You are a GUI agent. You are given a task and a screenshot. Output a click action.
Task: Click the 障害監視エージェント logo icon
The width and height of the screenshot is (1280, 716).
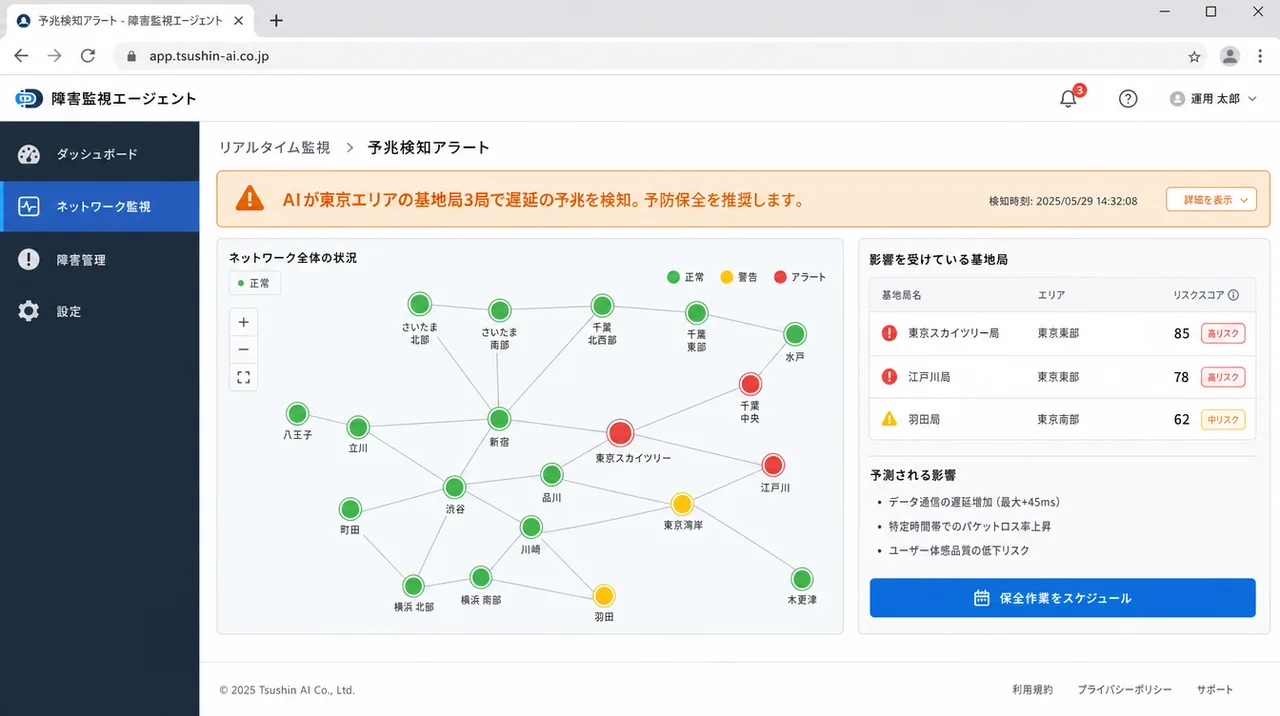[x=29, y=98]
